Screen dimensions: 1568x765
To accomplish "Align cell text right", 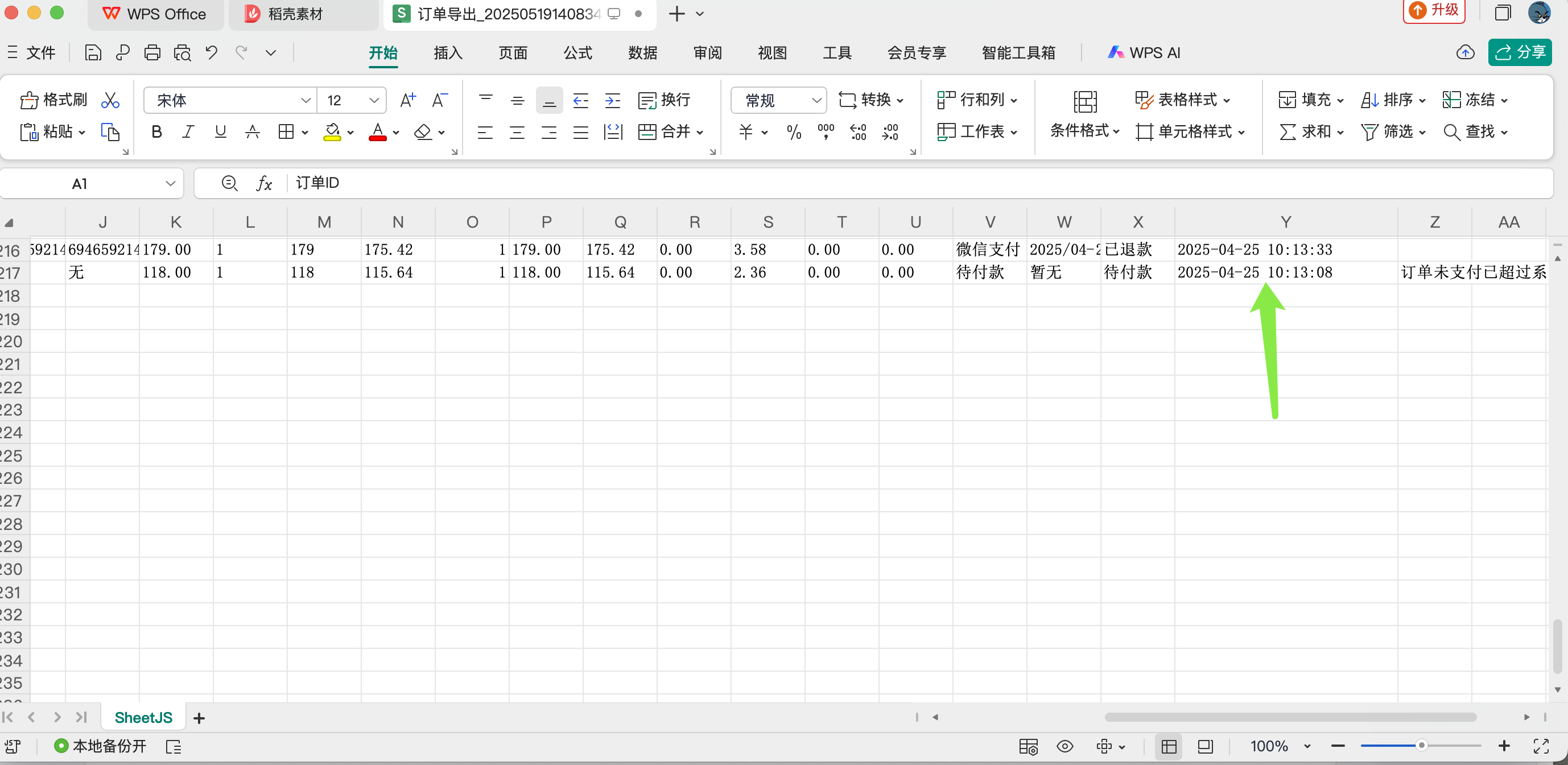I will tap(549, 131).
